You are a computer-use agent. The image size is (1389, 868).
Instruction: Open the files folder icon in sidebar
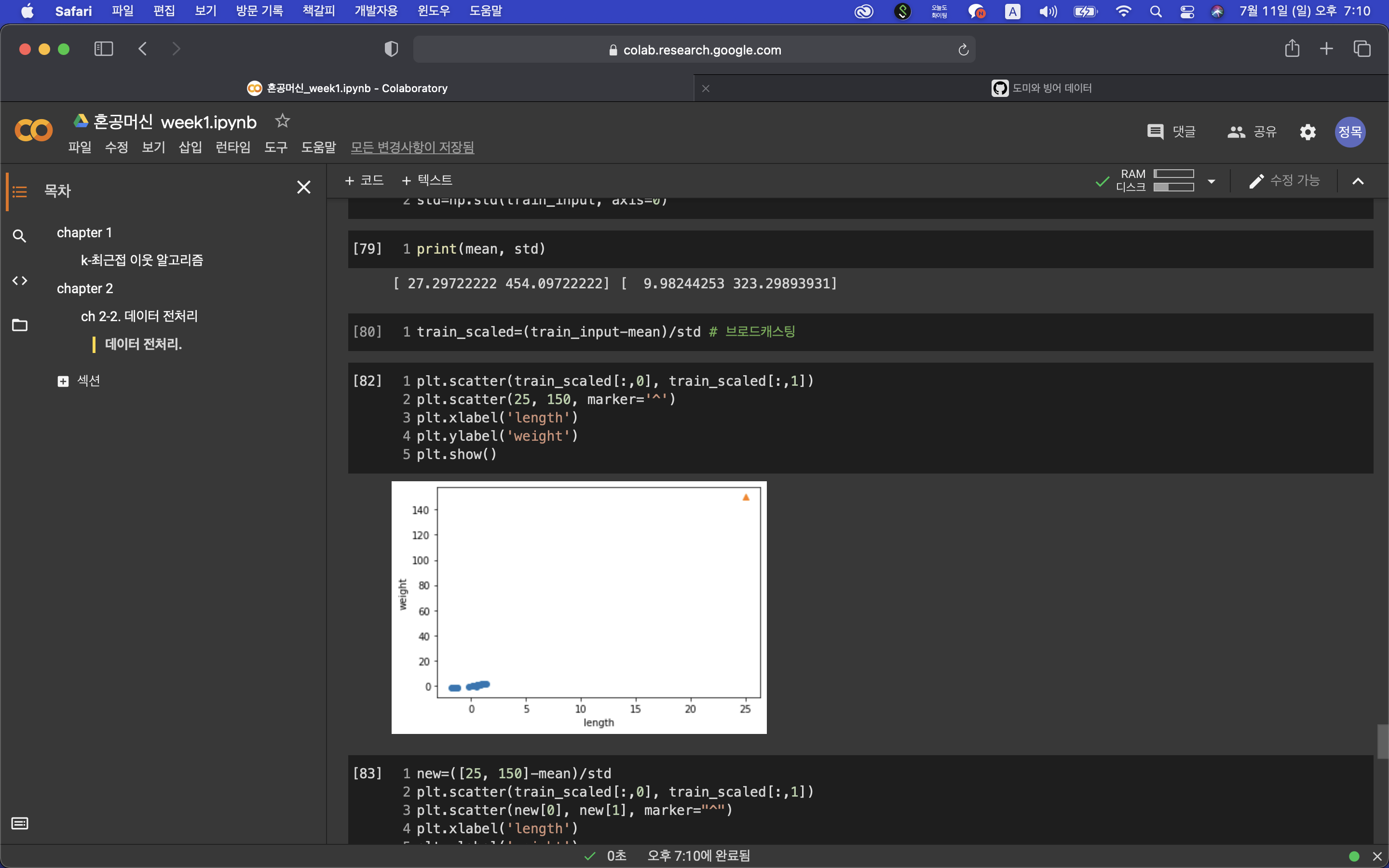pyautogui.click(x=19, y=325)
